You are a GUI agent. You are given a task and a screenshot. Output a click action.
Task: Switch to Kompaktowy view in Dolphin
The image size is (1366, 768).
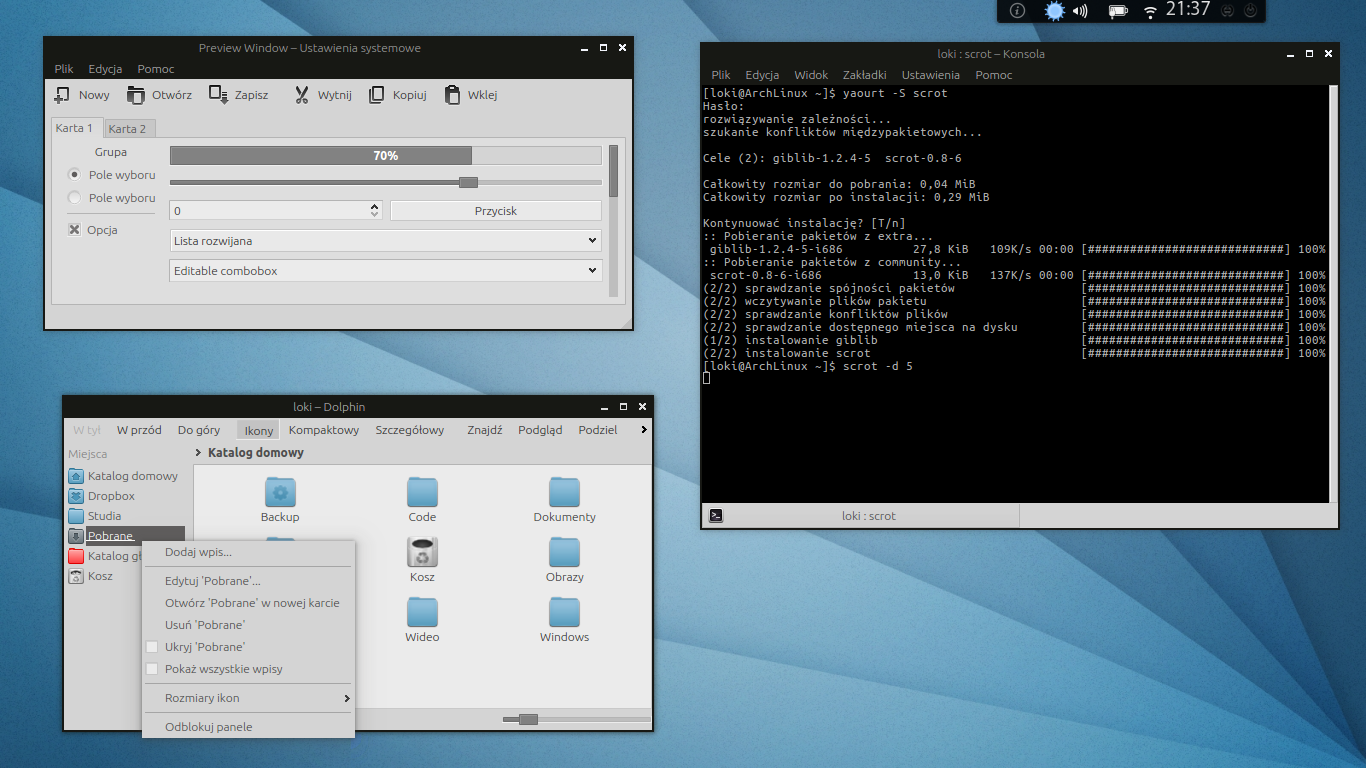tap(324, 430)
